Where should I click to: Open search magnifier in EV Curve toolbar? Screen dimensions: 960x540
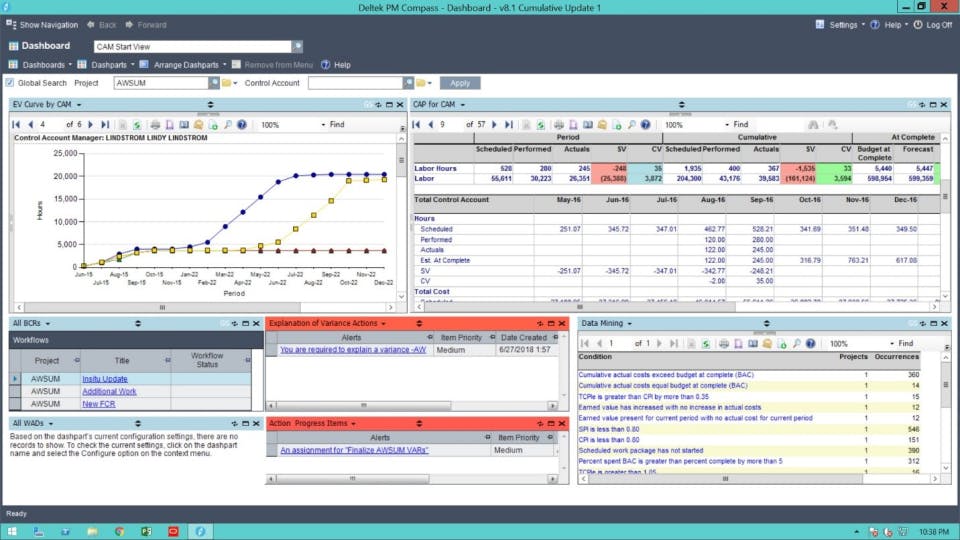[x=228, y=124]
